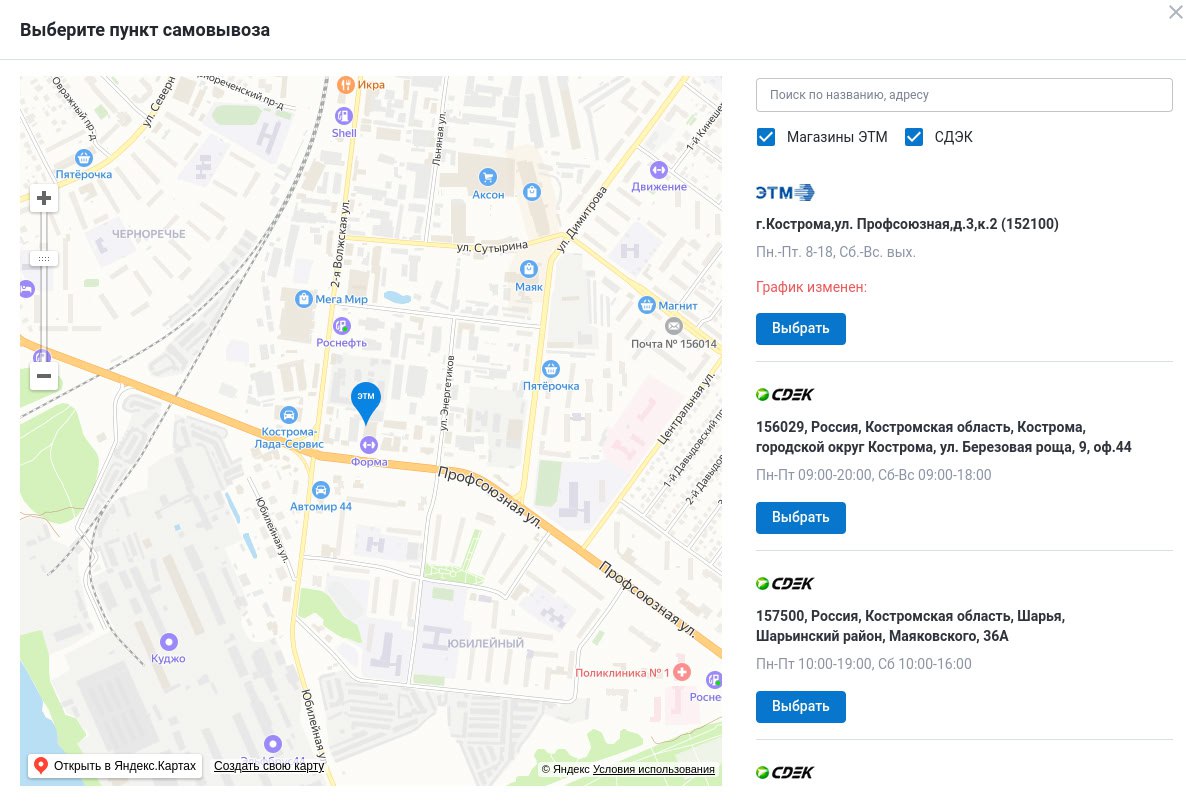Select the Шарья, Маяковского, 36А address text
This screenshot has width=1186, height=801.
tap(910, 626)
